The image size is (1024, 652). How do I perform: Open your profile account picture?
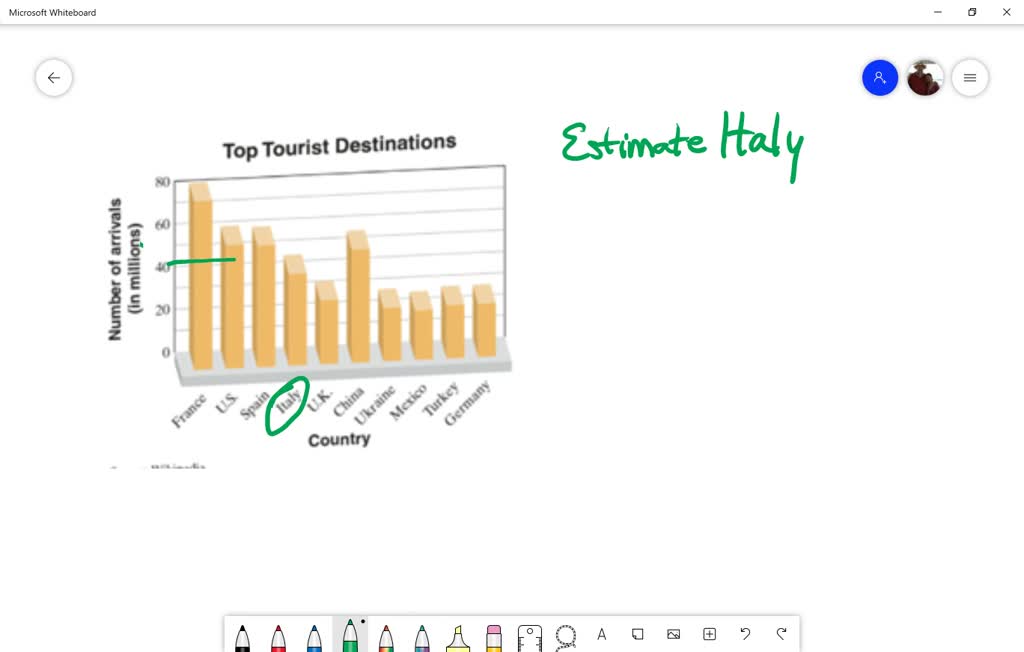(x=924, y=77)
